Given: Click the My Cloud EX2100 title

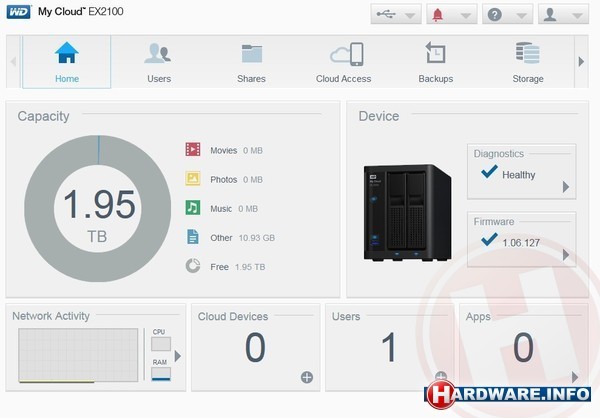Looking at the screenshot, I should point(81,11).
